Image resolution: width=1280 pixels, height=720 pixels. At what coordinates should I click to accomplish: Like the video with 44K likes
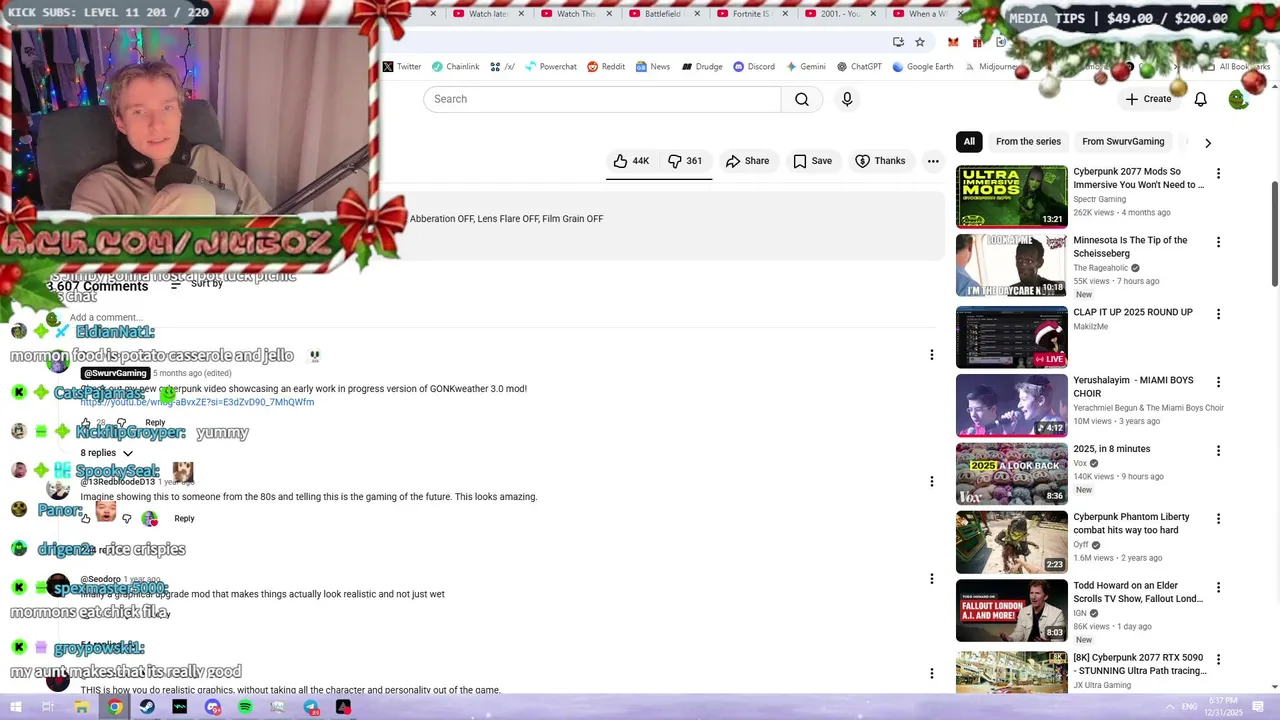(631, 161)
